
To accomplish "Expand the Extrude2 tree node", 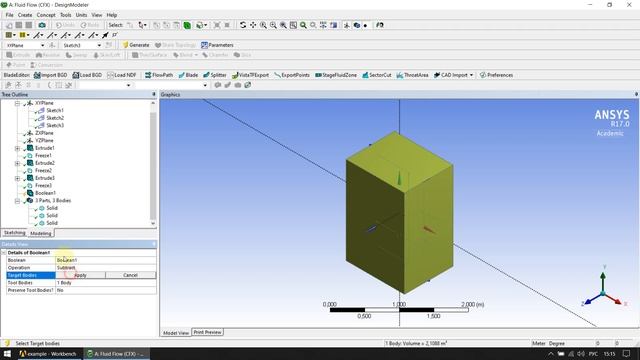I will 17,163.
